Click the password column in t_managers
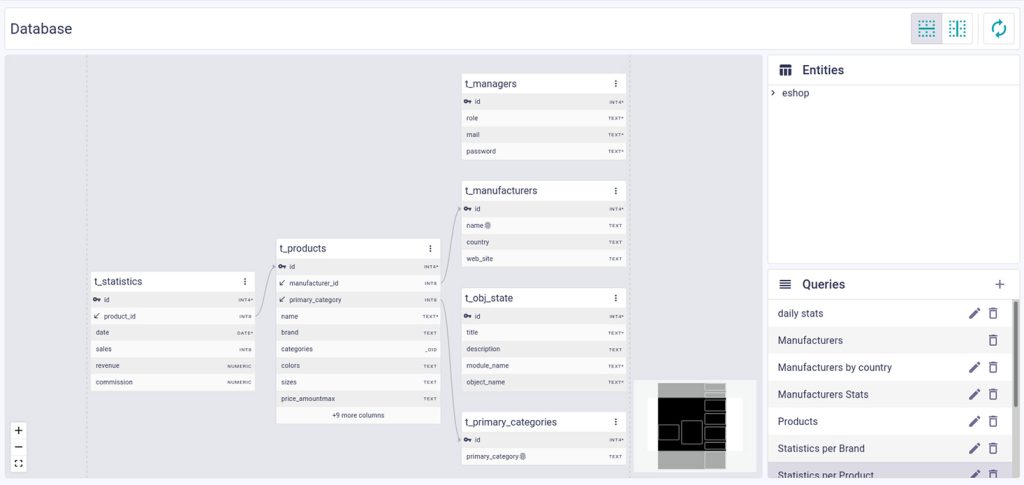The height and width of the screenshot is (485, 1024). 543,151
